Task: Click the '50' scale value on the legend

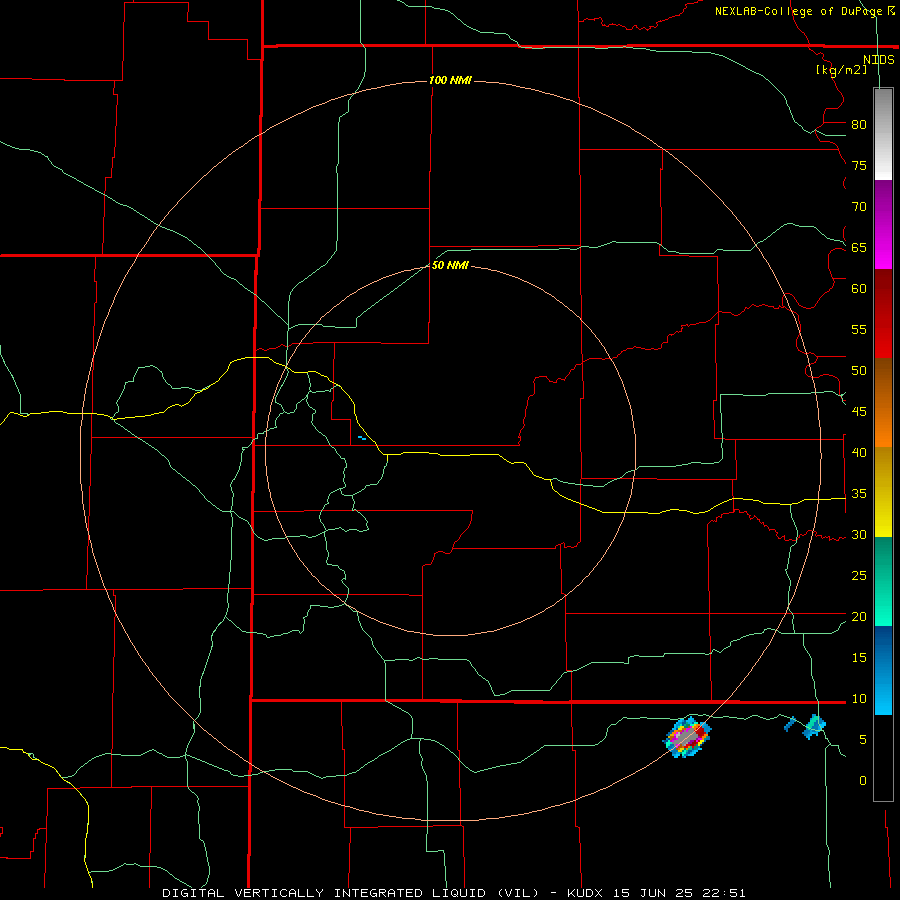Action: (x=859, y=371)
